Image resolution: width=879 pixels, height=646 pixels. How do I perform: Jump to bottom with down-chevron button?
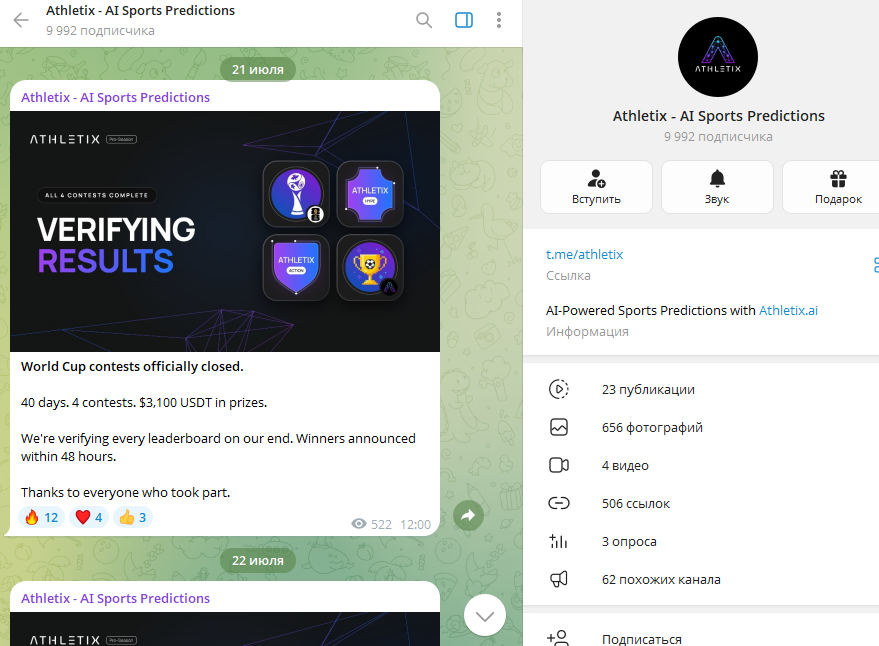[485, 615]
